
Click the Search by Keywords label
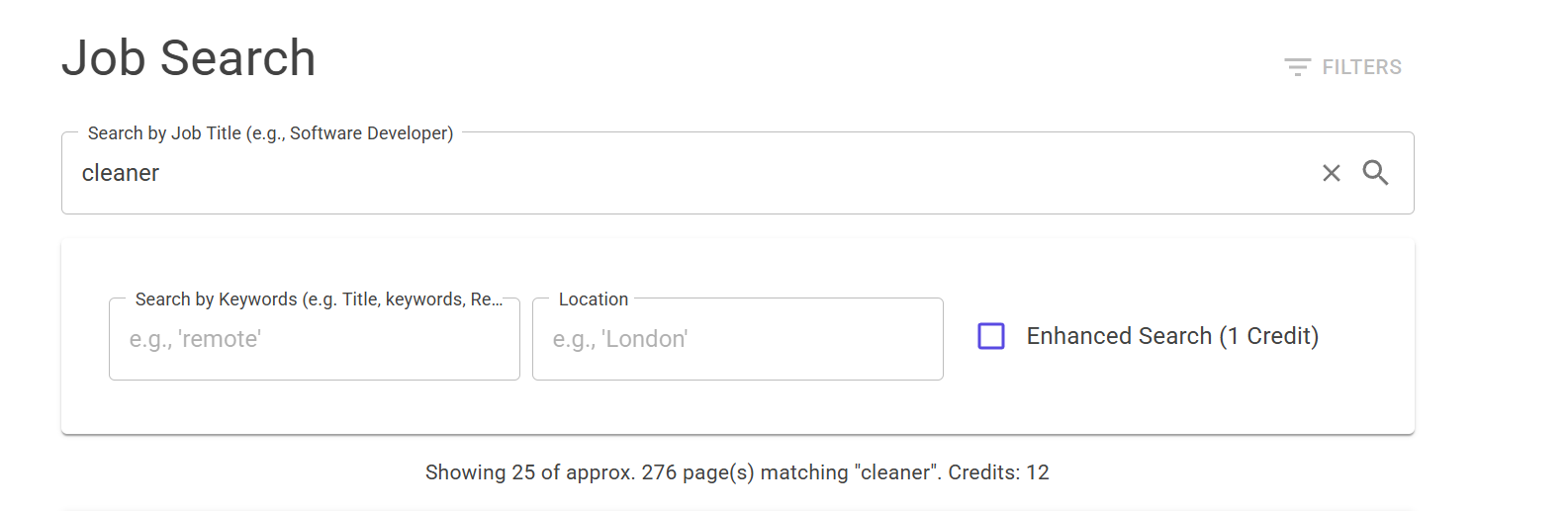[x=319, y=299]
